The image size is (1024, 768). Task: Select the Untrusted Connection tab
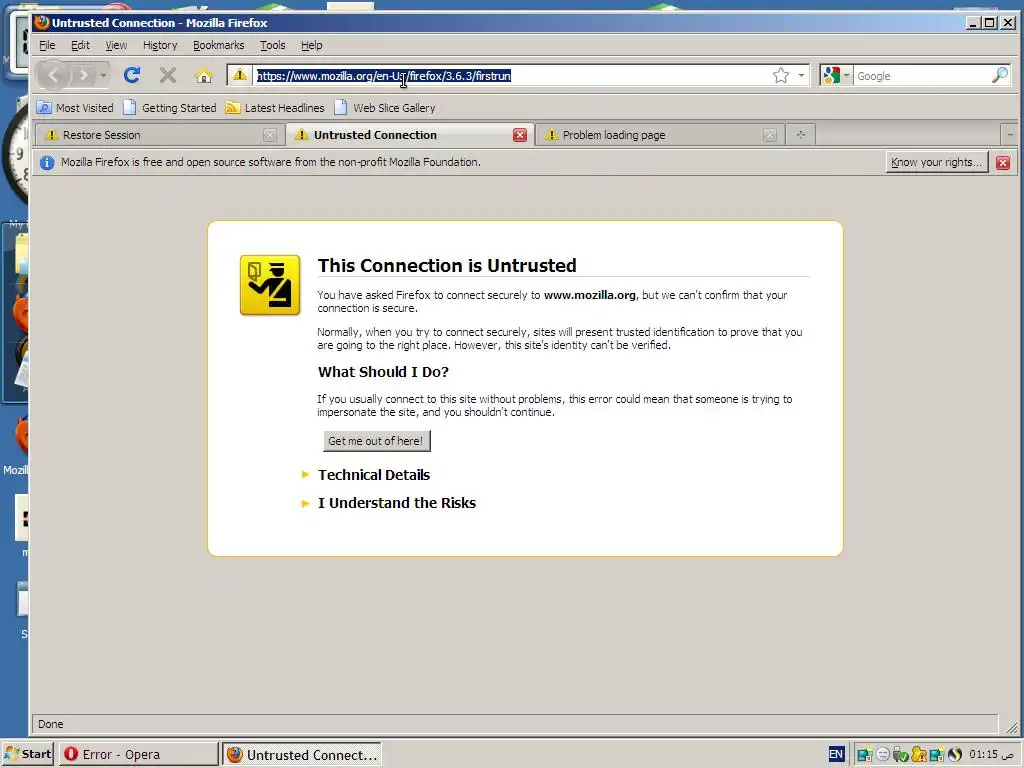[x=409, y=135]
